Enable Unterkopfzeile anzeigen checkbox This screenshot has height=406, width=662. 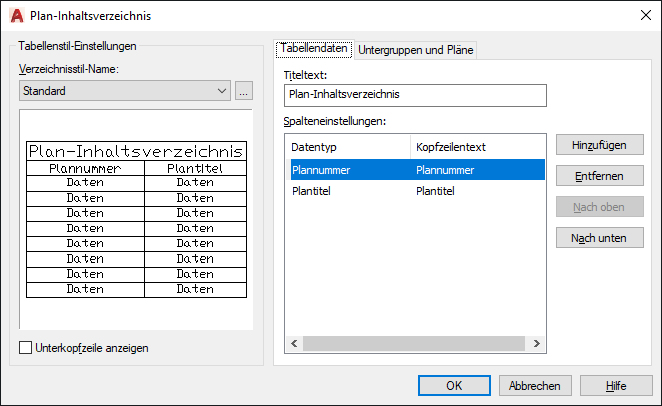(26, 348)
